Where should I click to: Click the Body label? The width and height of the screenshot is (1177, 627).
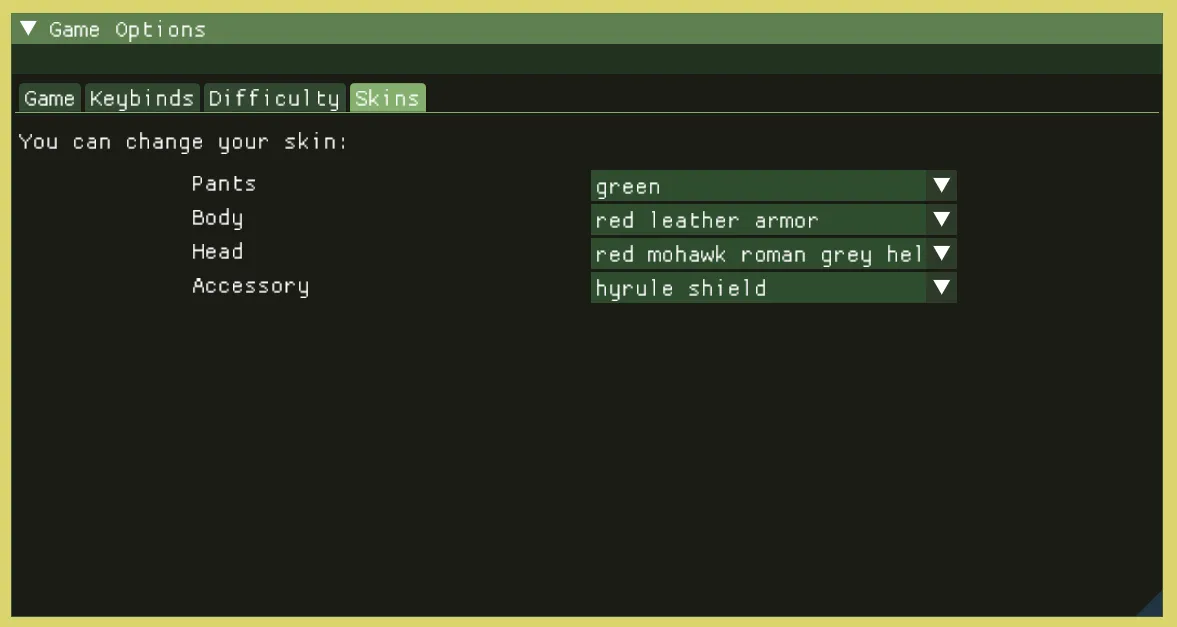click(217, 218)
